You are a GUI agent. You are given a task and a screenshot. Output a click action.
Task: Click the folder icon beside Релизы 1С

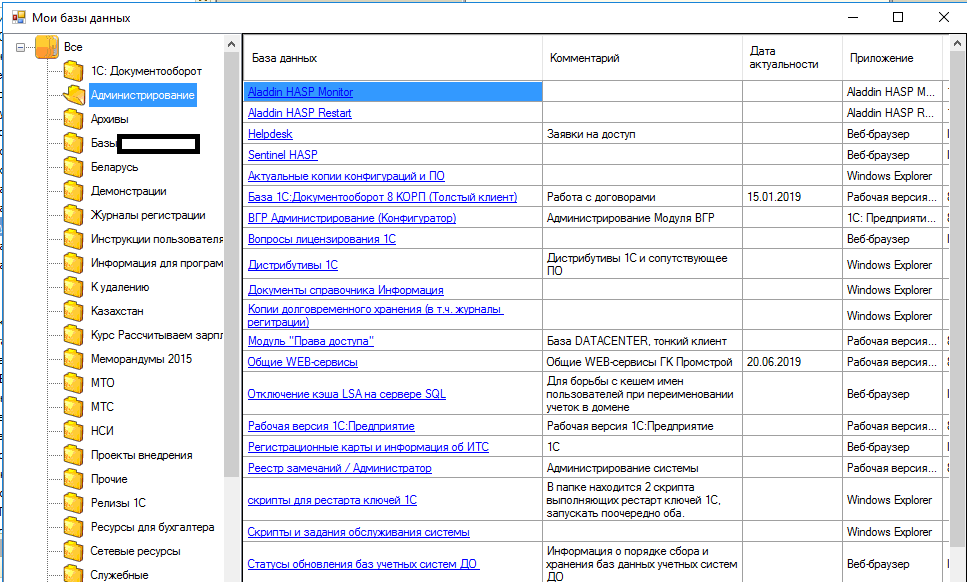[73, 503]
